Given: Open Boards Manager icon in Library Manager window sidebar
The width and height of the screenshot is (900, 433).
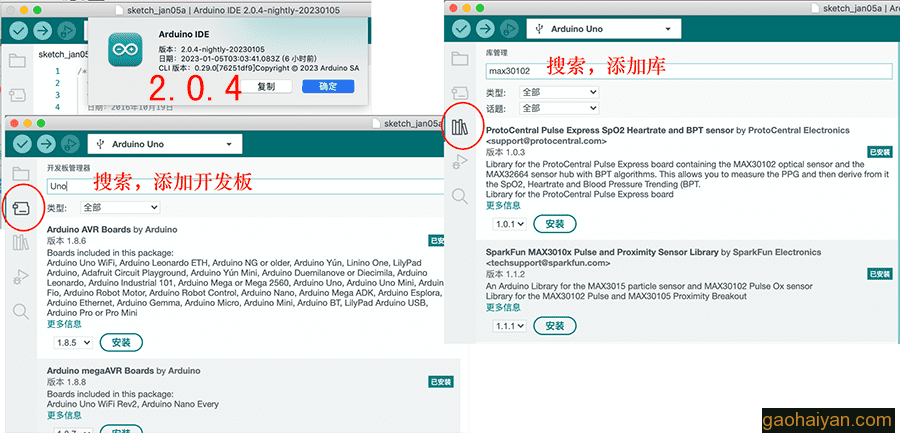Looking at the screenshot, I should point(460,92).
